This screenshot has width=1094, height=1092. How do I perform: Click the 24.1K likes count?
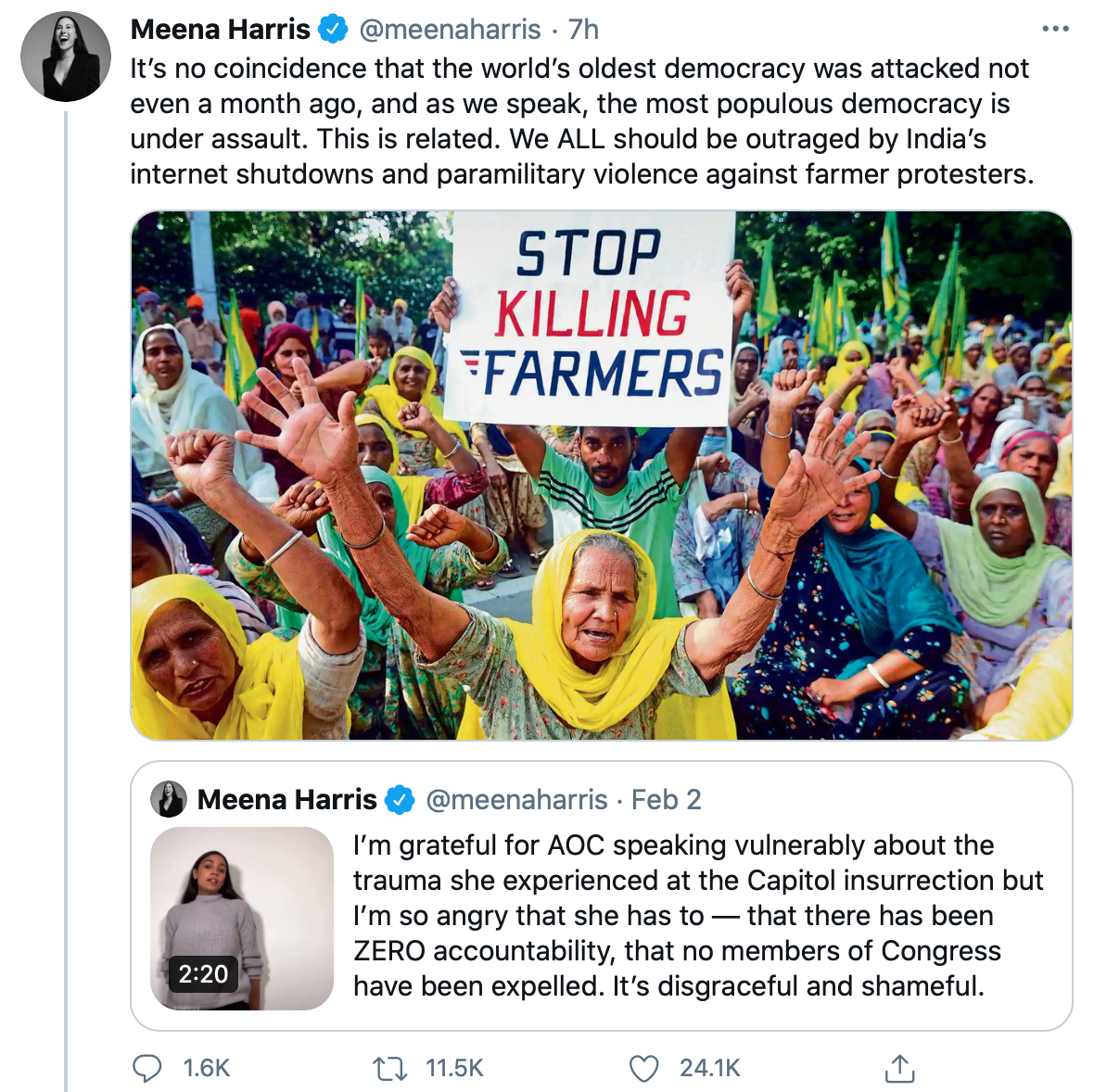click(709, 1069)
